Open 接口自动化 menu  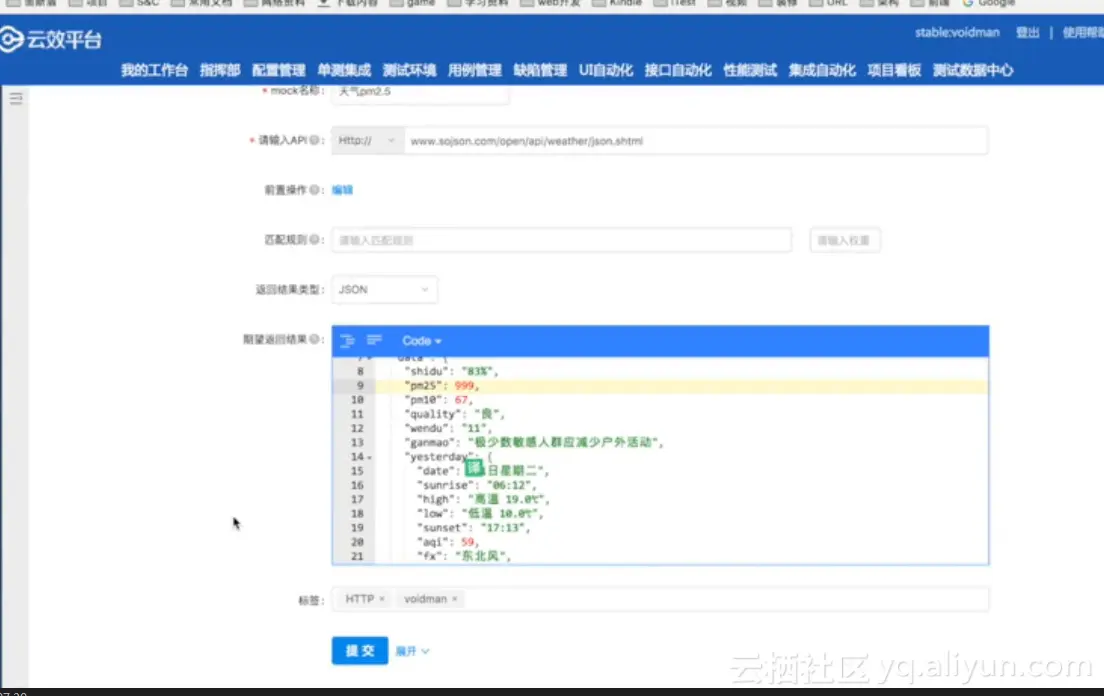point(678,70)
